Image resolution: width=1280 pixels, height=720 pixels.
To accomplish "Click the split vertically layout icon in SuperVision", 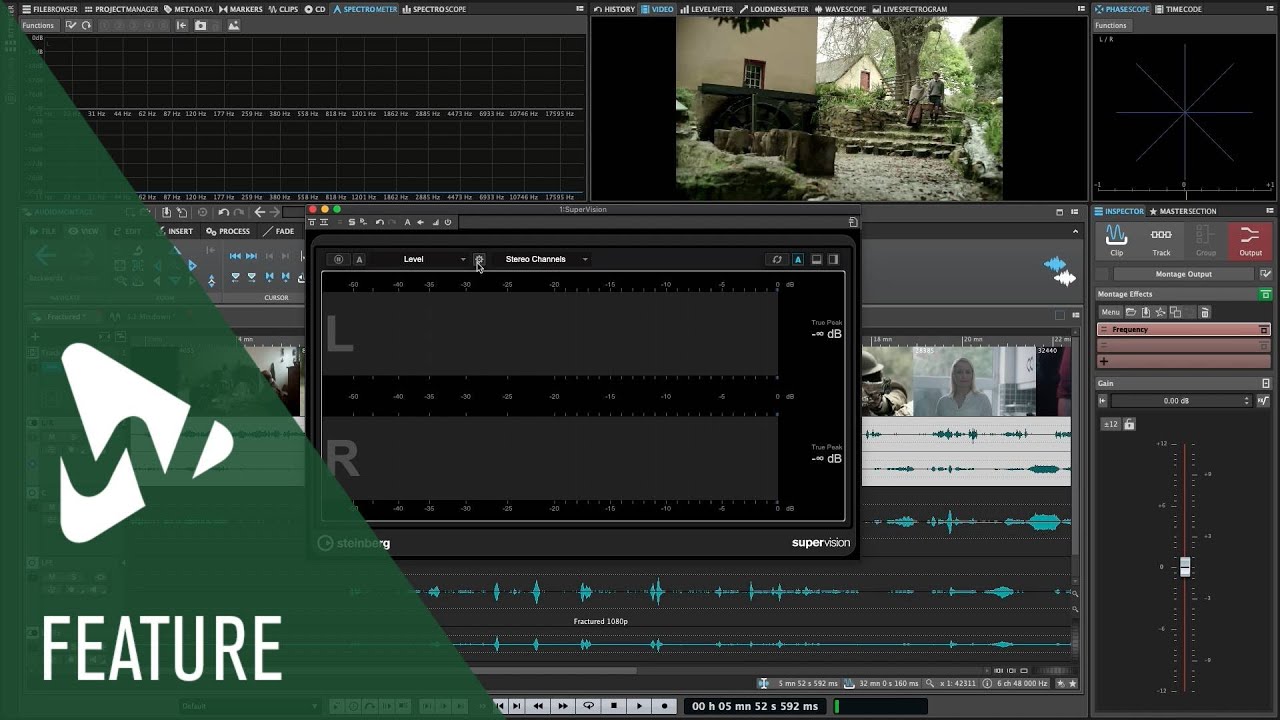I will [x=833, y=259].
